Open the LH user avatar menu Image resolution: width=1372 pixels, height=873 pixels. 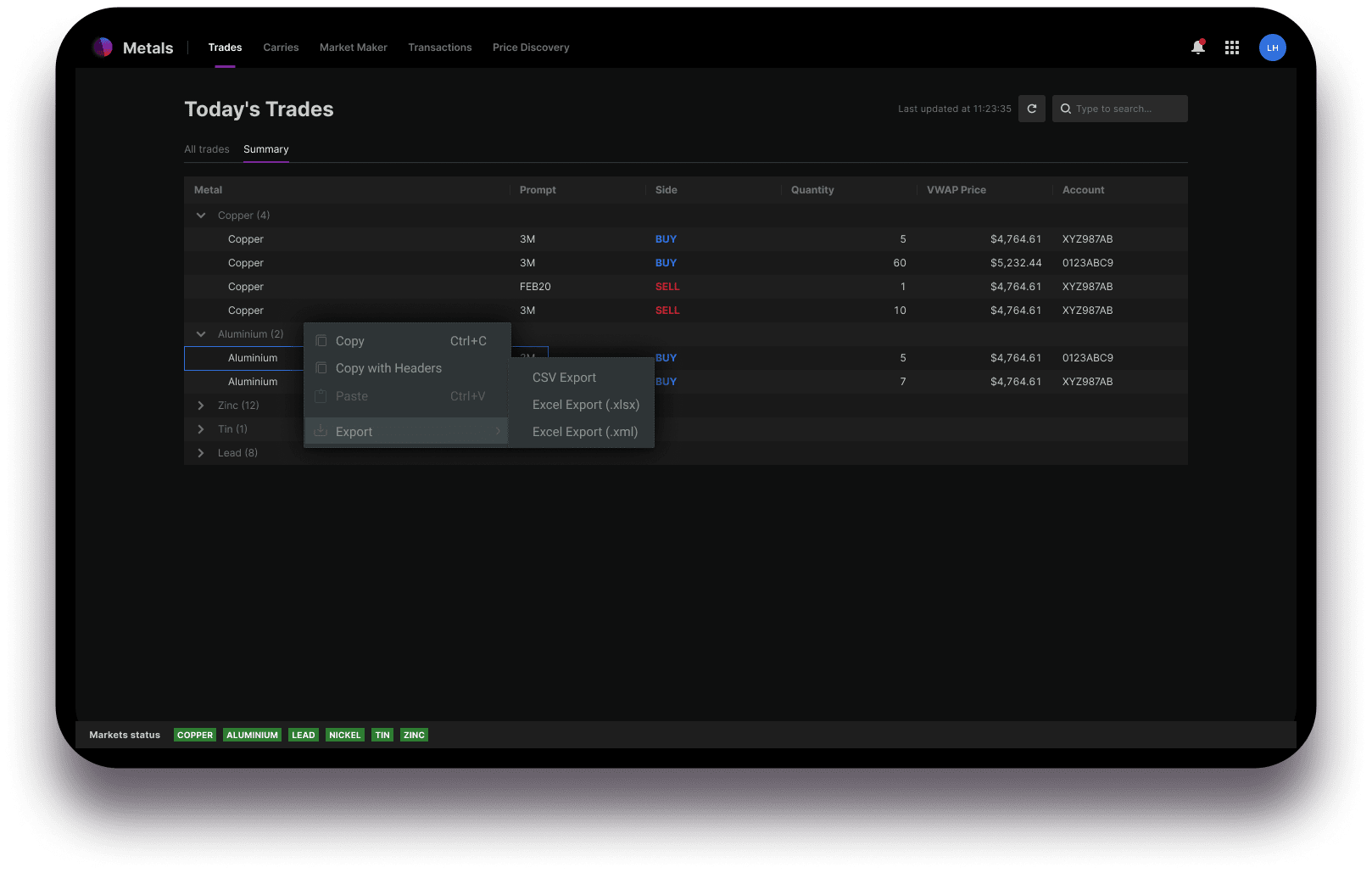pyautogui.click(x=1272, y=48)
